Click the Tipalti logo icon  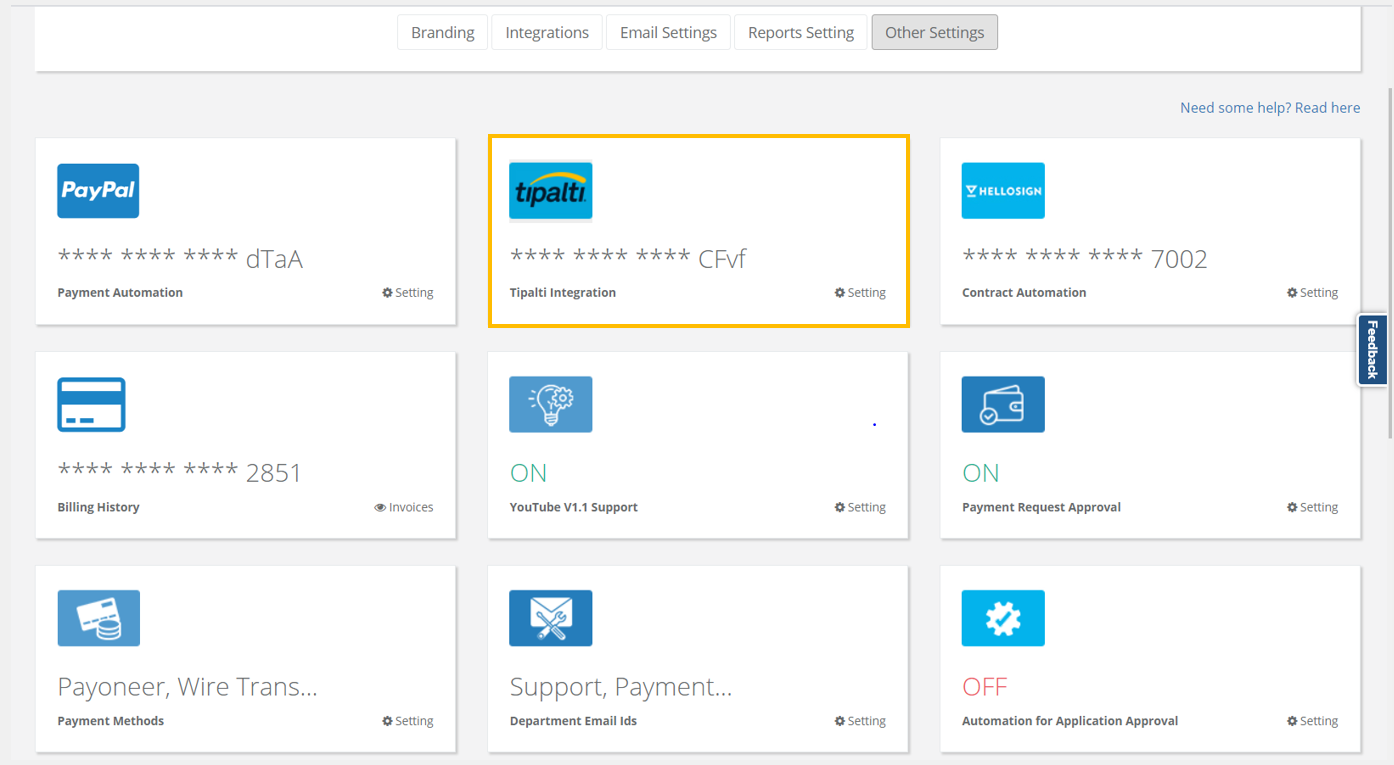pyautogui.click(x=550, y=190)
